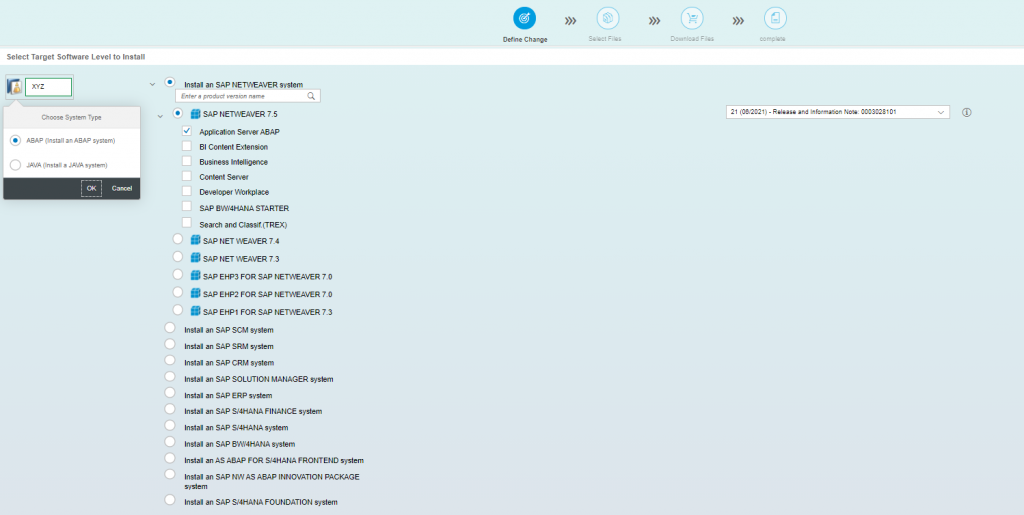Select Install an SAP CRM system radio

click(170, 360)
